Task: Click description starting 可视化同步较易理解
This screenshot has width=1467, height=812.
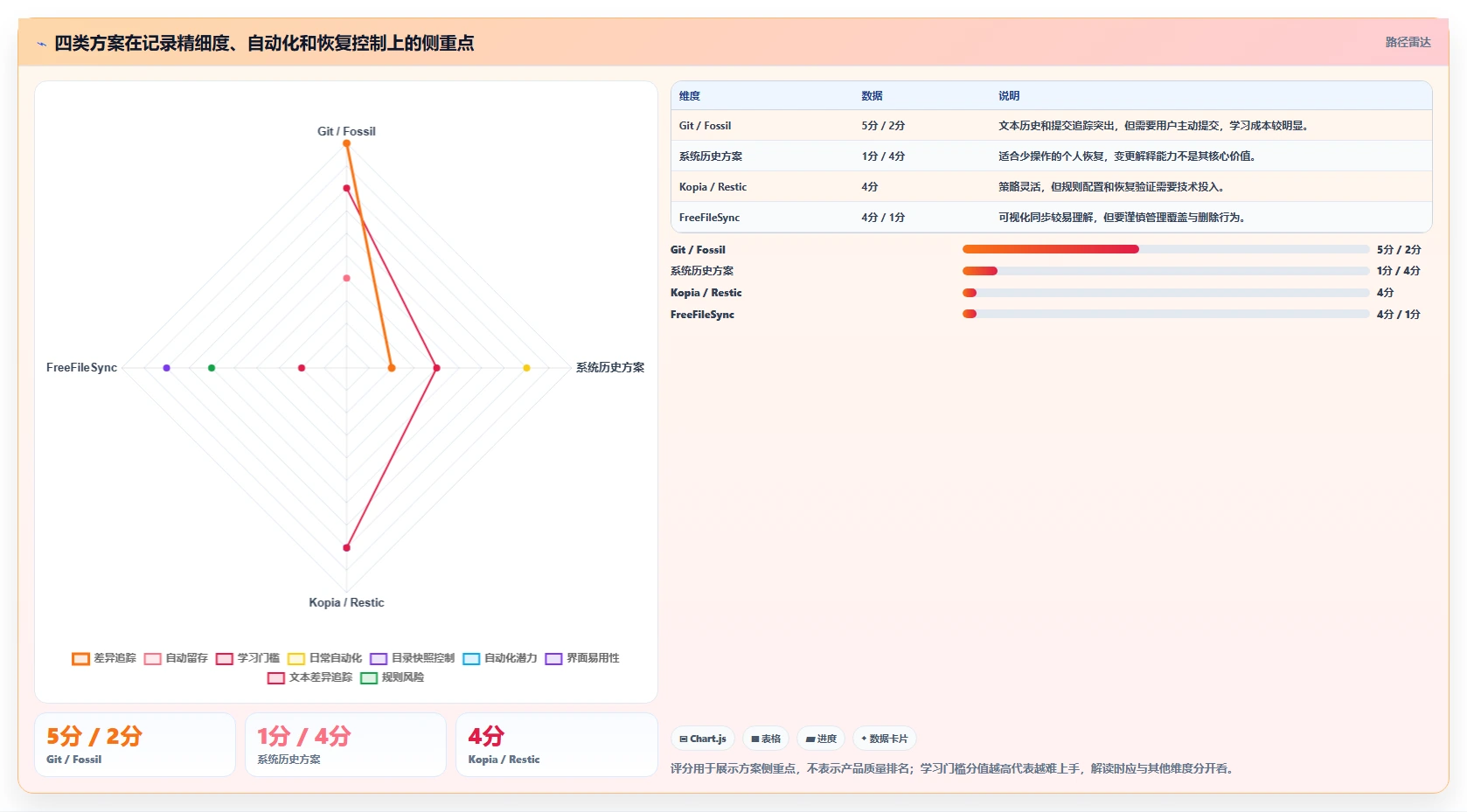Action: 1122,218
